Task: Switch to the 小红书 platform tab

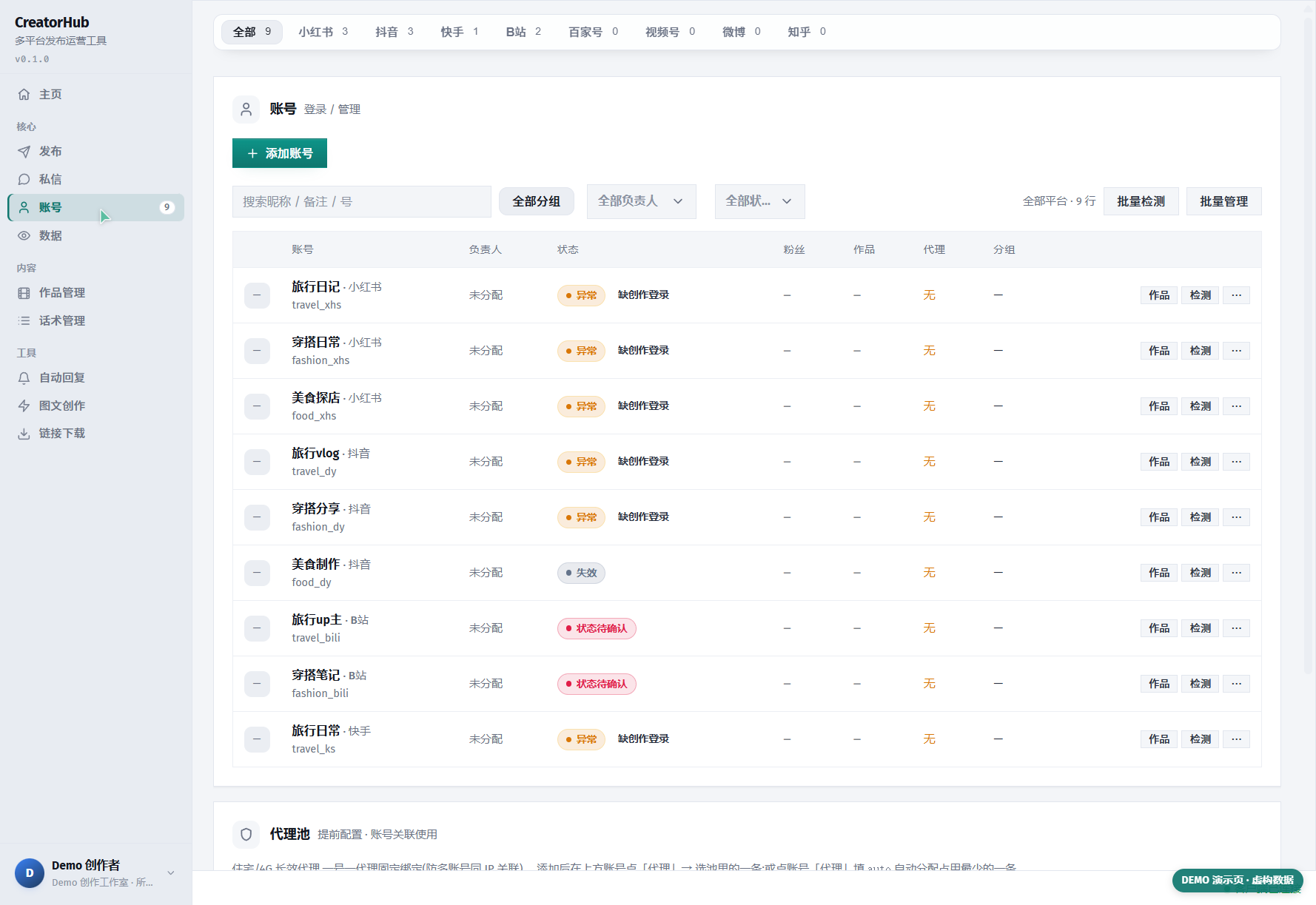Action: 323,32
